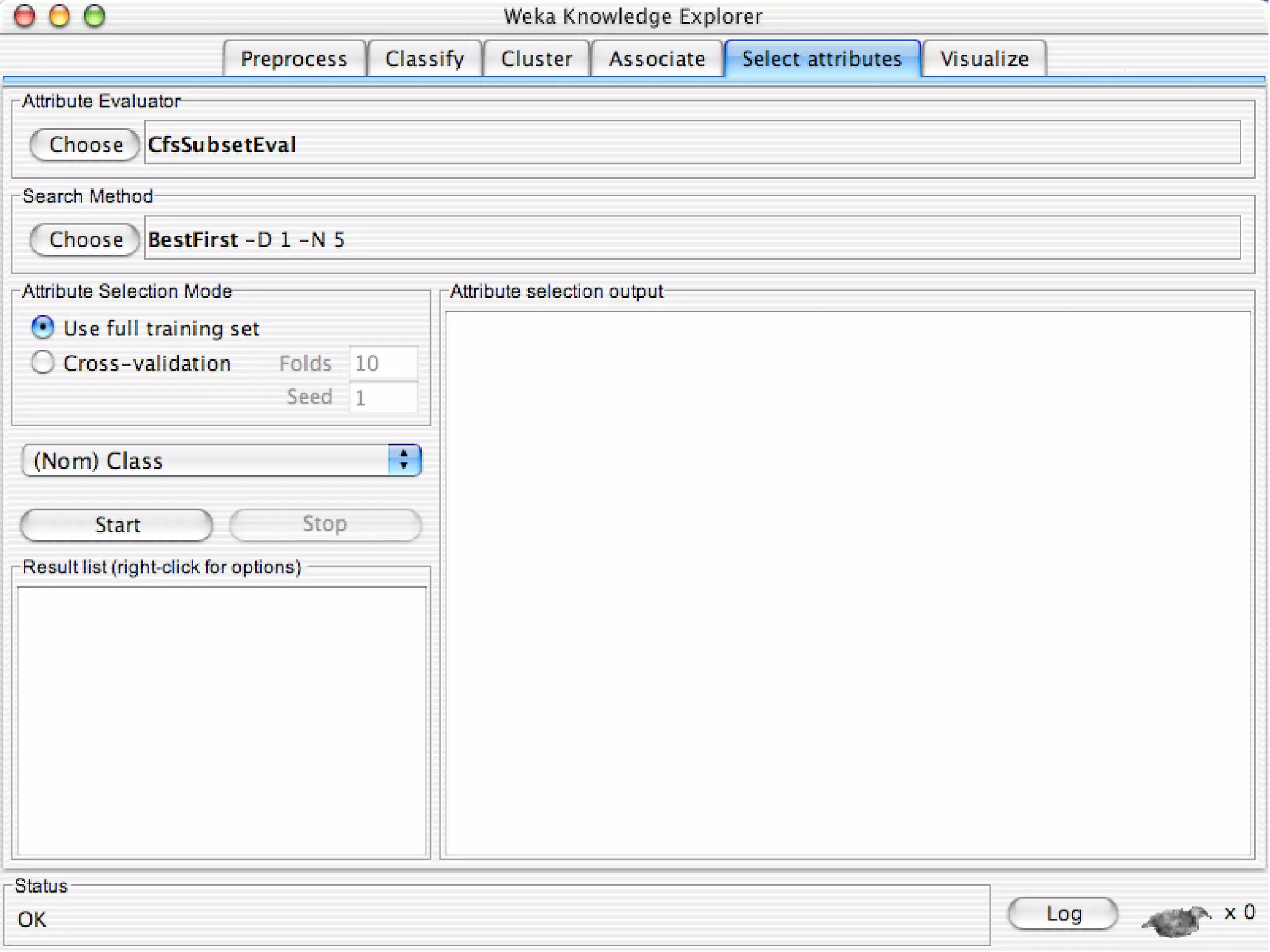Select Use full training set option
The height and width of the screenshot is (952, 1270).
click(43, 328)
